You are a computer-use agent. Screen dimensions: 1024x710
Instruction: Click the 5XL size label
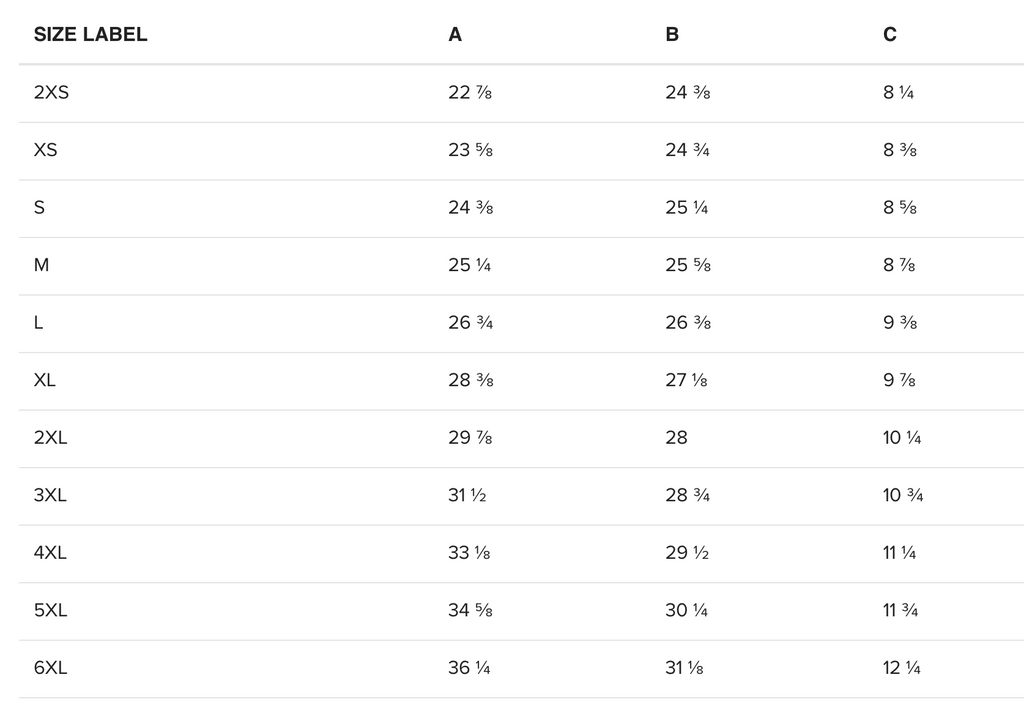pyautogui.click(x=50, y=609)
